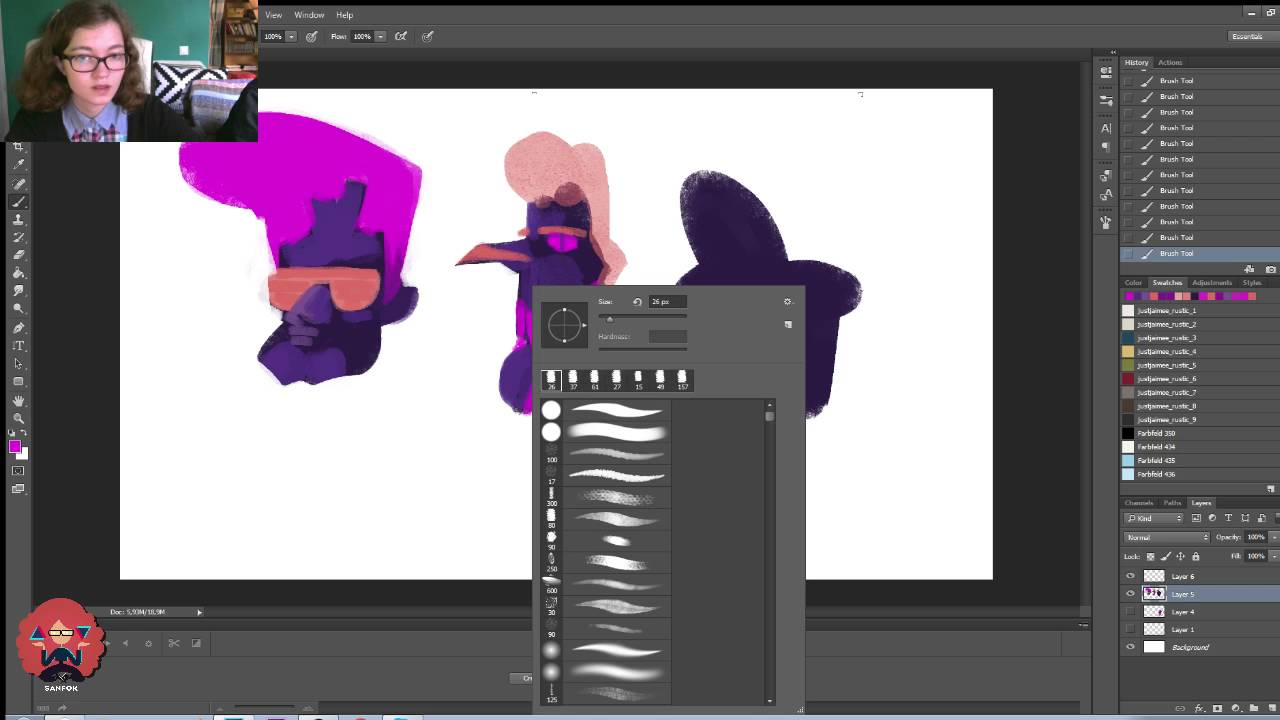1280x720 pixels.
Task: Switch to the Actions tab
Action: coord(1169,62)
